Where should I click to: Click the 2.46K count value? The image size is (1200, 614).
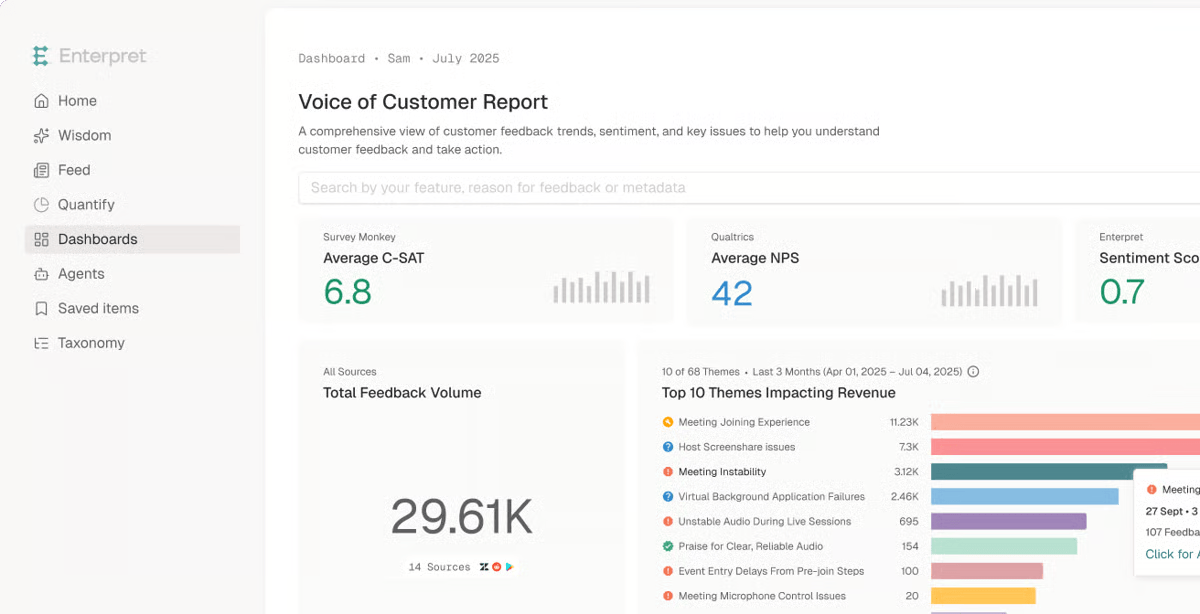(904, 497)
